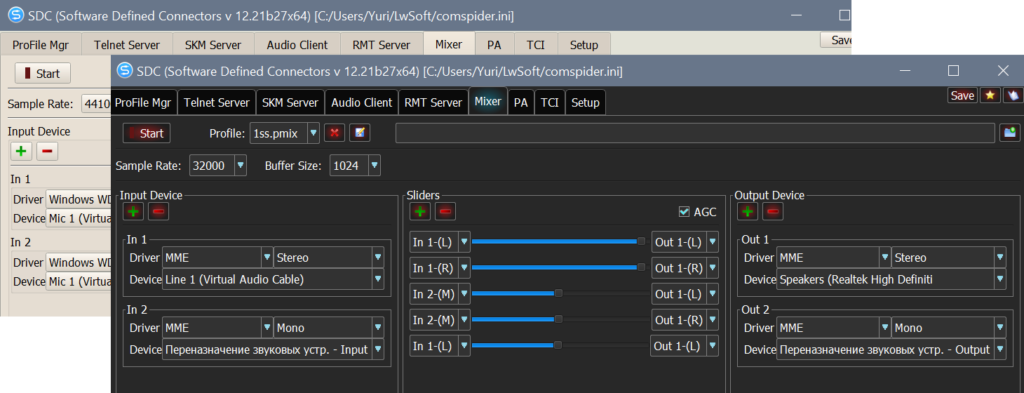
Task: Open the Line 1 (Virtual Audio Cable) device dropdown
Action: (x=377, y=279)
